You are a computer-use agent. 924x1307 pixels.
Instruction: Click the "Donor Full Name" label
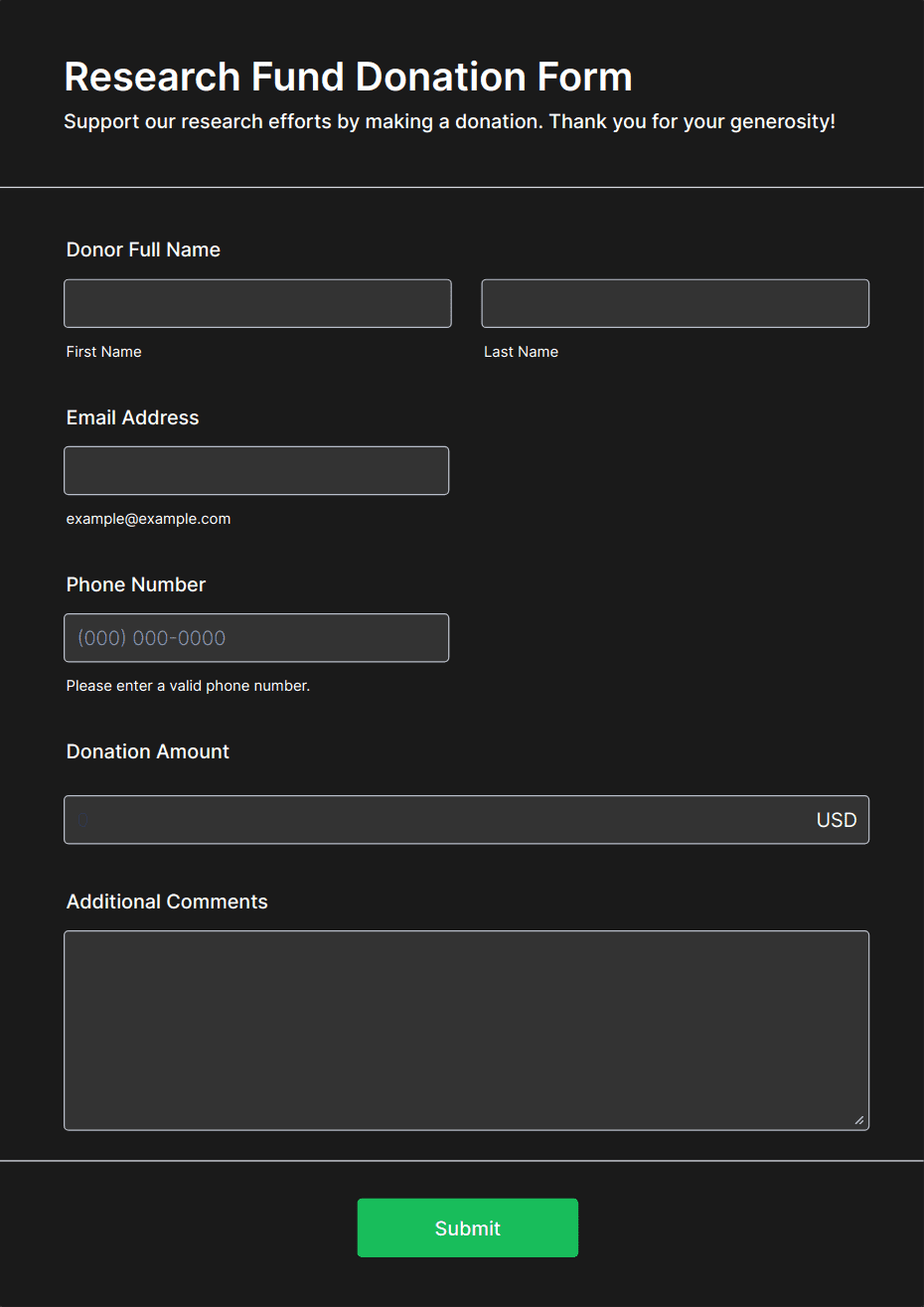(143, 249)
